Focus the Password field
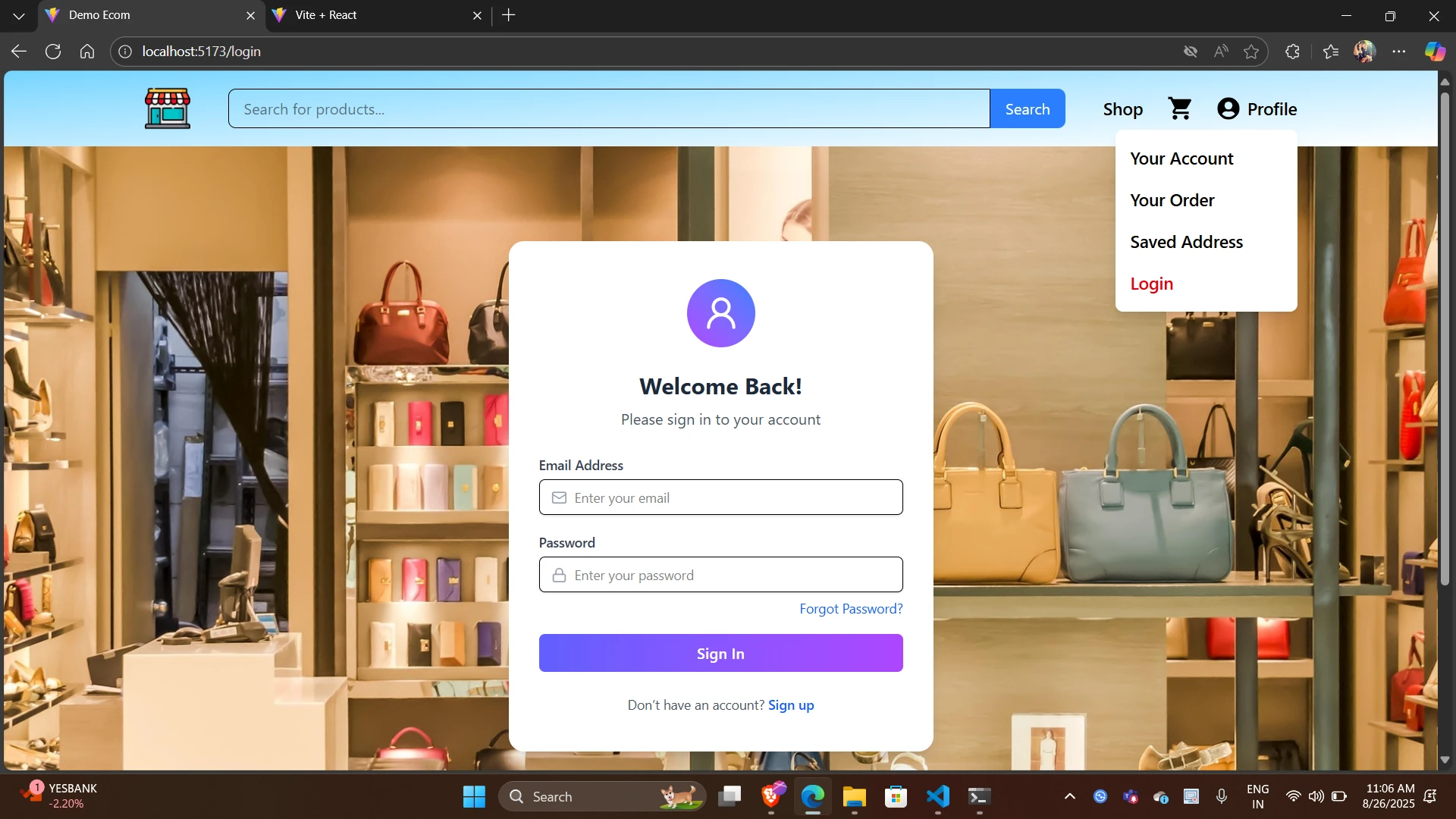This screenshot has height=819, width=1456. [x=720, y=575]
